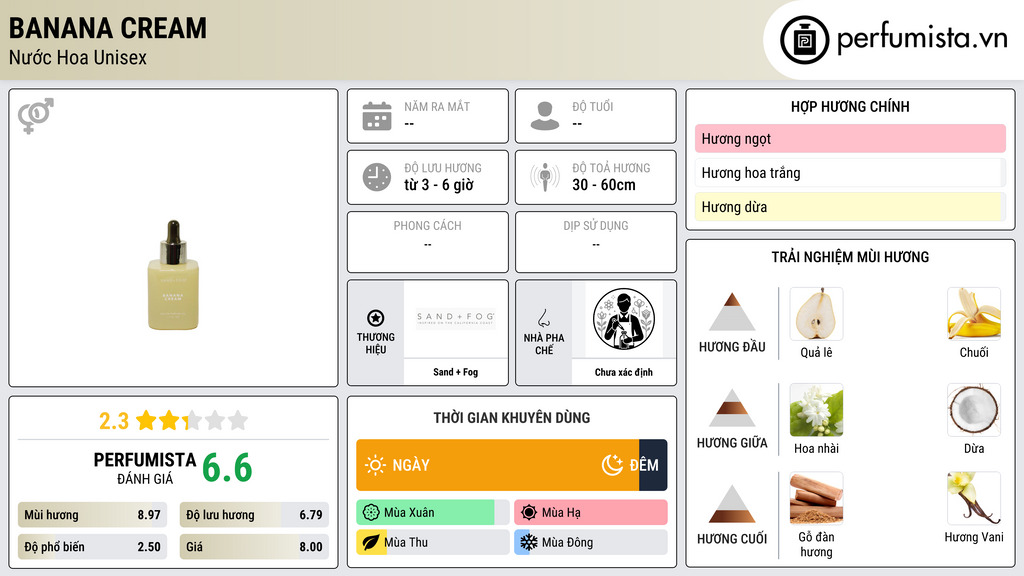
Task: Click the Hương đầu pyramid icon
Action: pos(732,312)
